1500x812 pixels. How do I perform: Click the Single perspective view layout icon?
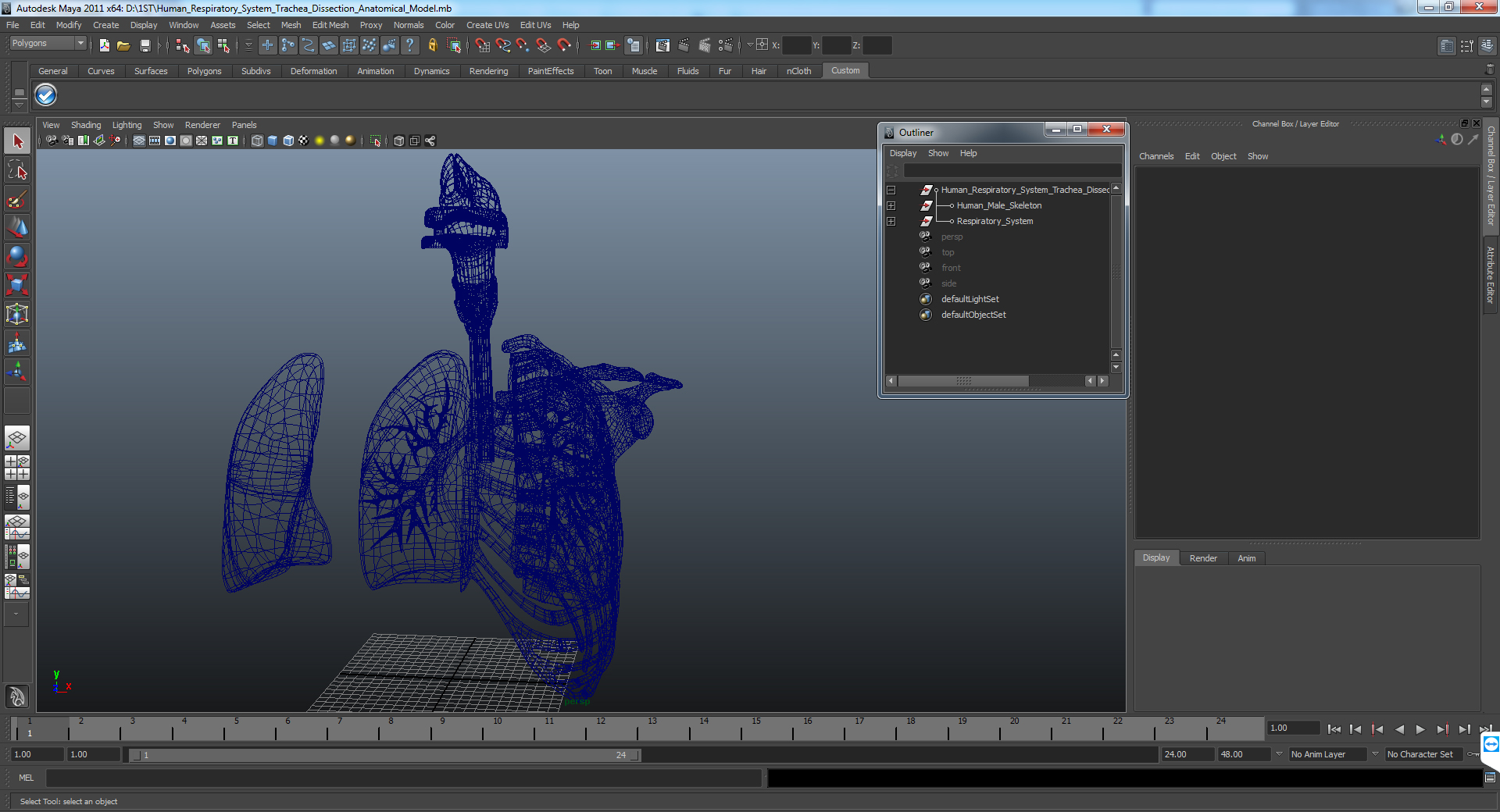tap(17, 437)
